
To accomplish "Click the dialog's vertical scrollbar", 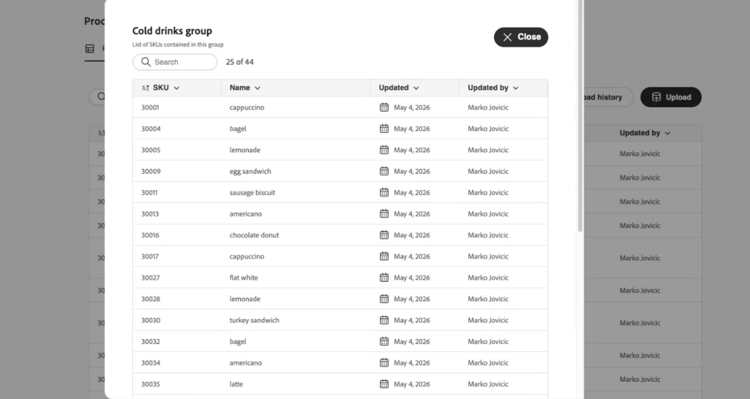I will (x=580, y=116).
